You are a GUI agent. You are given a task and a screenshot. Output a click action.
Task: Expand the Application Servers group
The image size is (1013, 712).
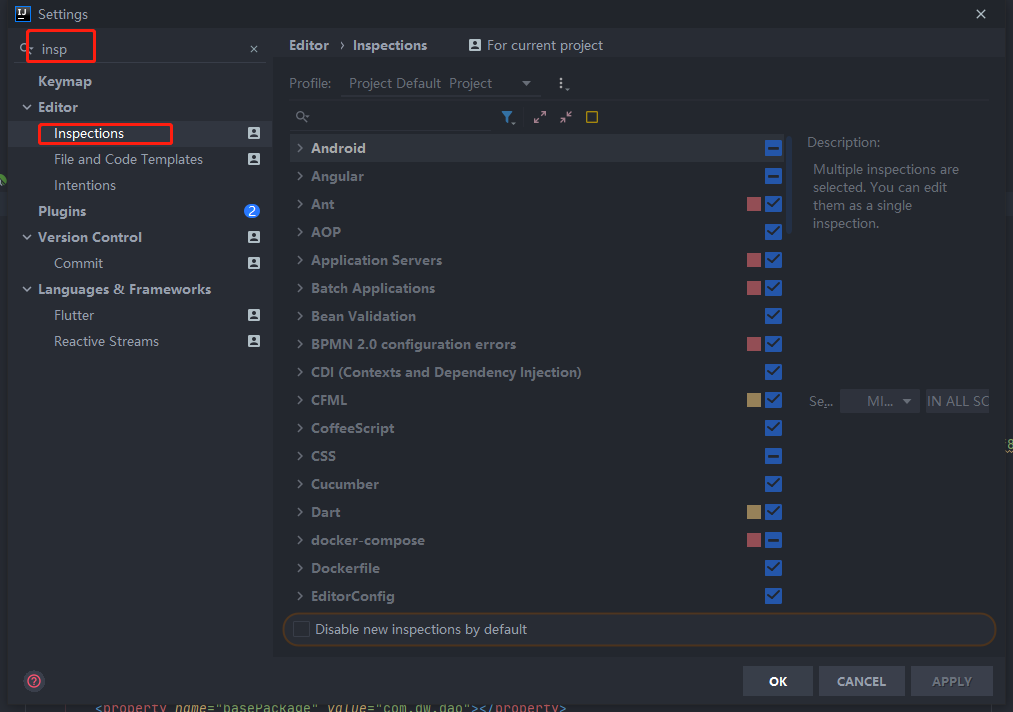tap(300, 260)
